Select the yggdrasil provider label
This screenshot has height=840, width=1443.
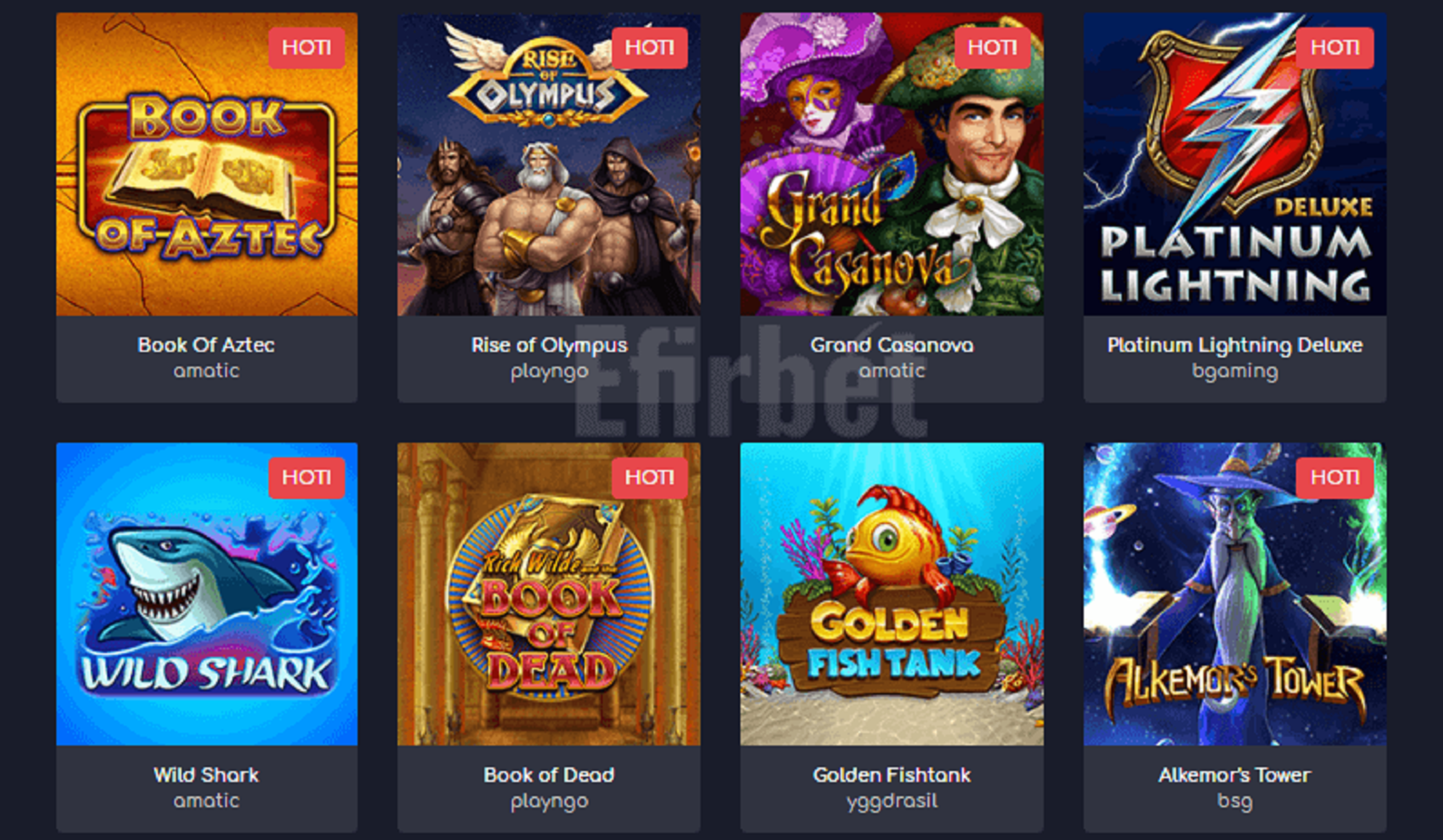coord(892,801)
